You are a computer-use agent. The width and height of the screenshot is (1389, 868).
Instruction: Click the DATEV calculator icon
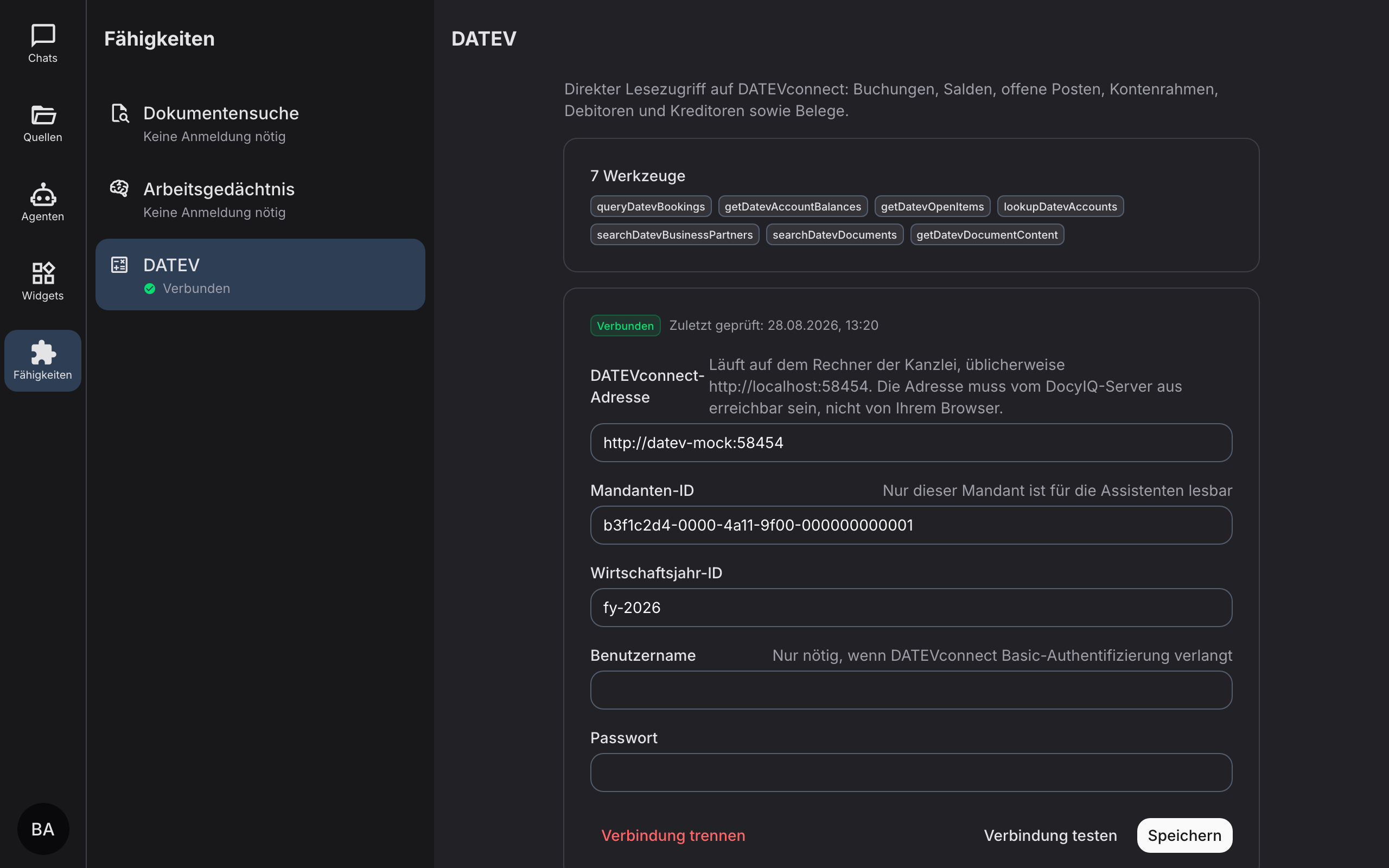[119, 265]
